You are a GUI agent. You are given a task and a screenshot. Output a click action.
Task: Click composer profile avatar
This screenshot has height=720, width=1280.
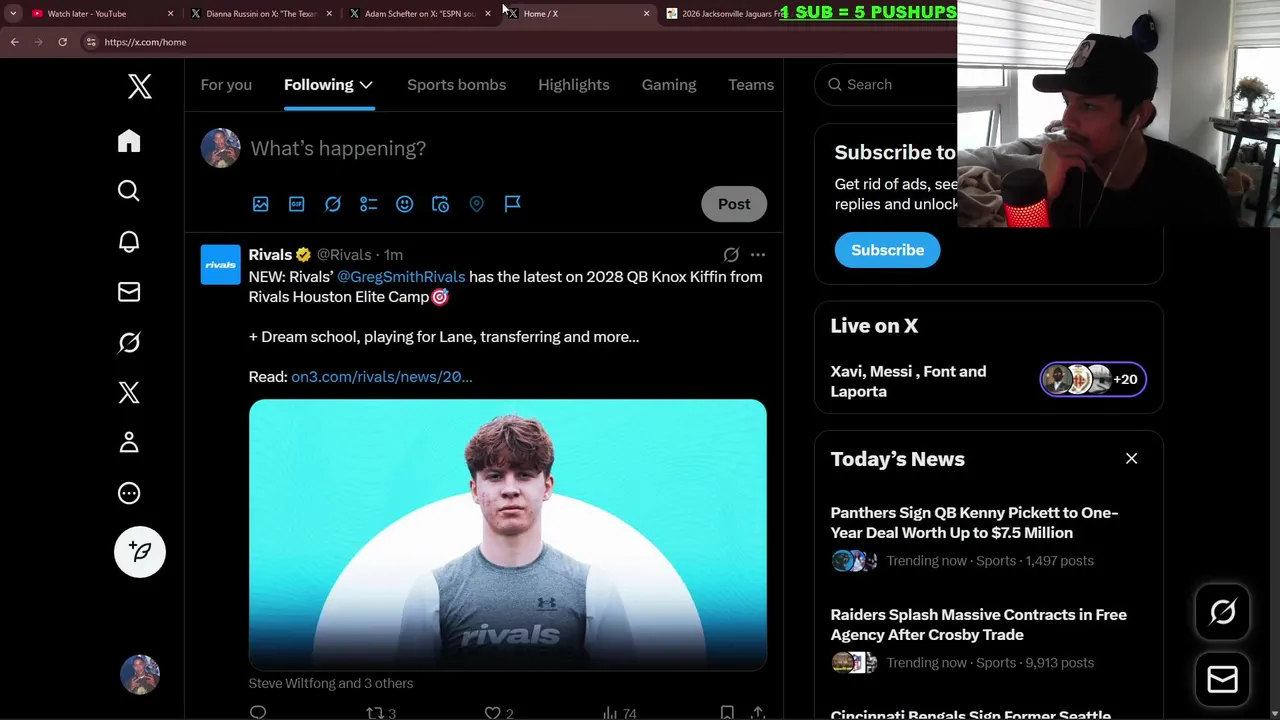tap(220, 148)
